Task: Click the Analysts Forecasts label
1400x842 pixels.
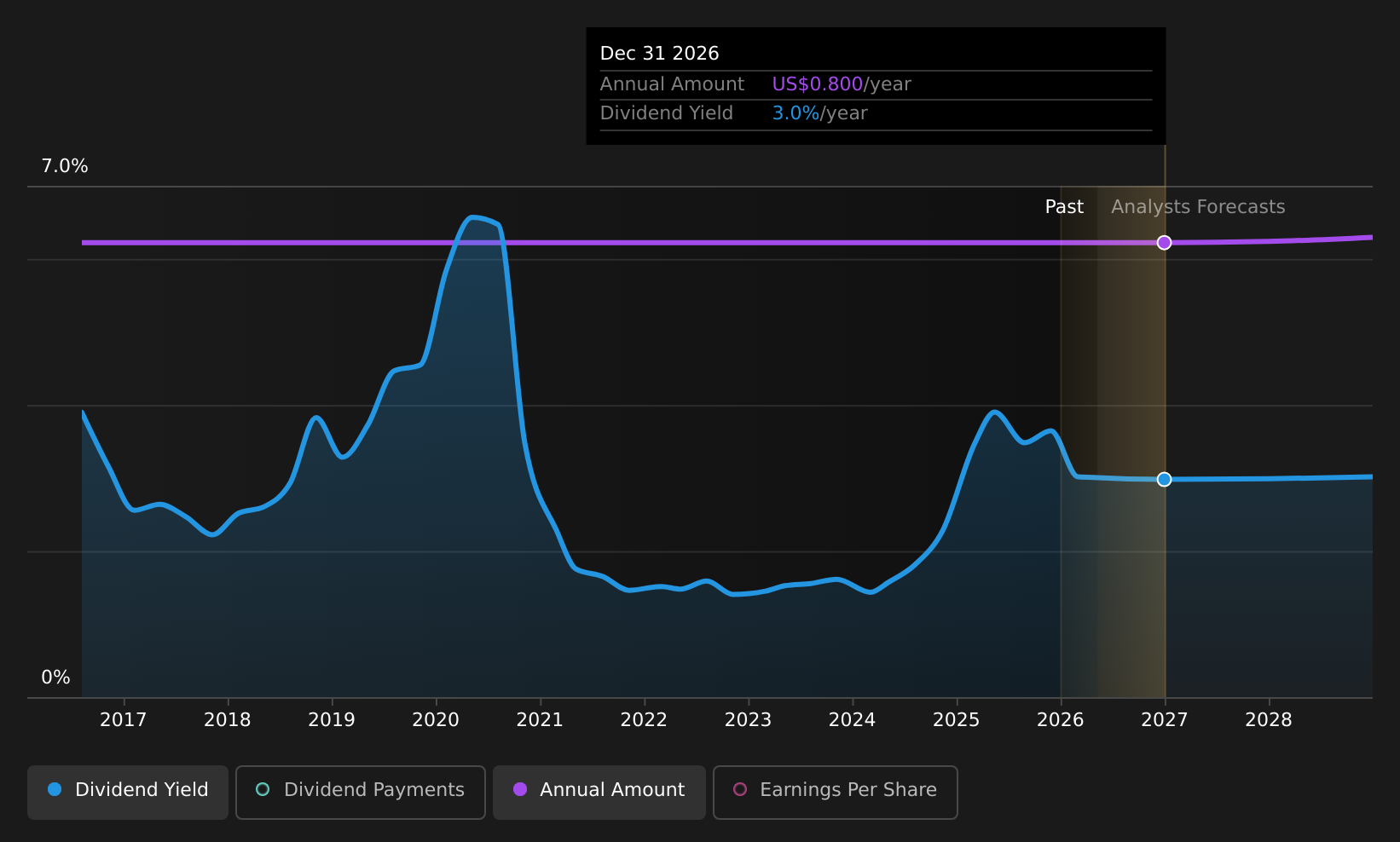Action: coord(1198,207)
